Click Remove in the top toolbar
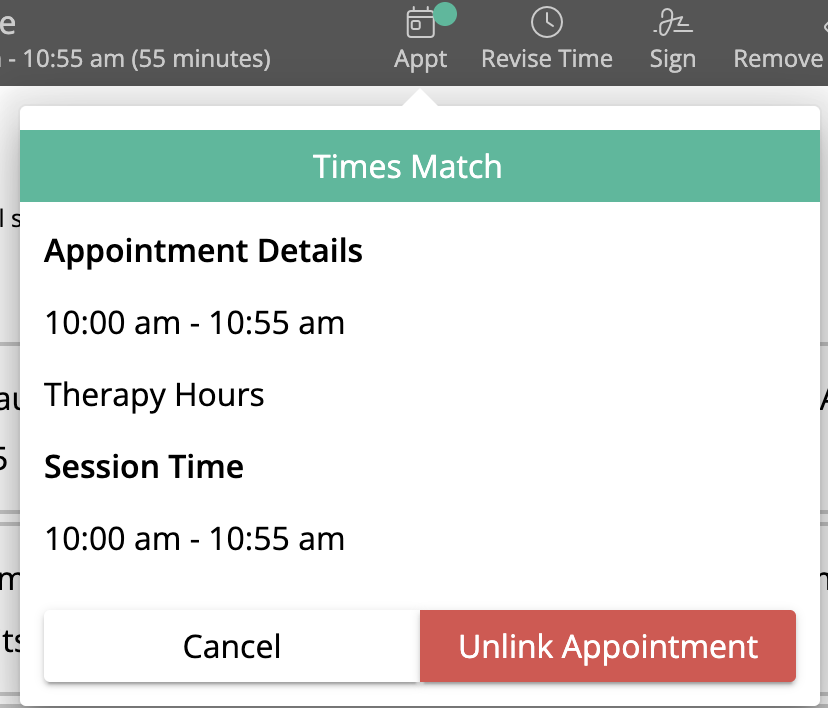 point(778,58)
